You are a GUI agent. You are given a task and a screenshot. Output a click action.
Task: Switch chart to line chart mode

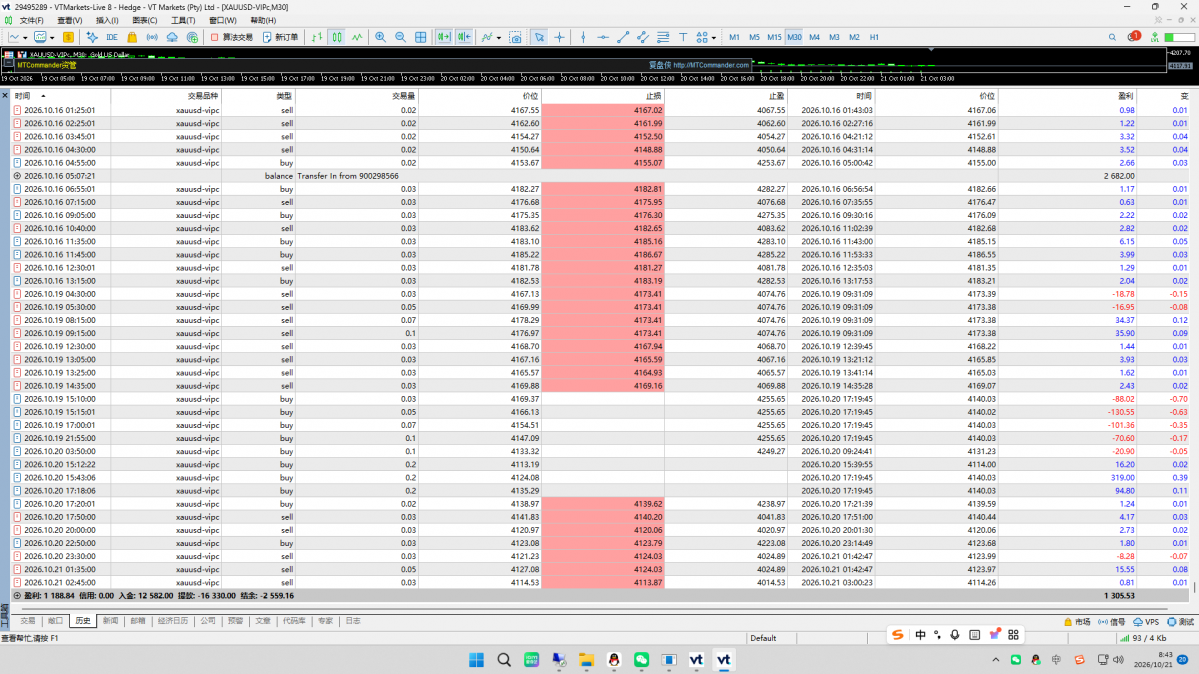[x=357, y=37]
